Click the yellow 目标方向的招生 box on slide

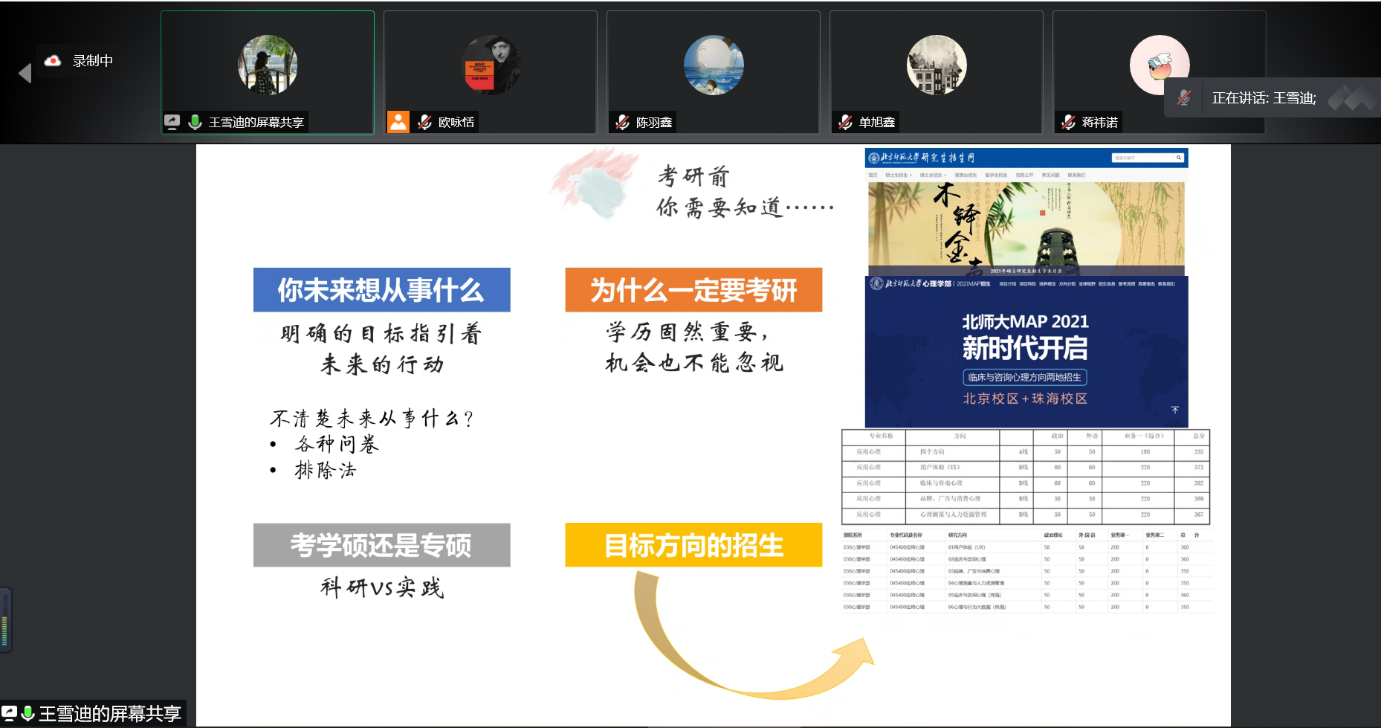(x=693, y=545)
